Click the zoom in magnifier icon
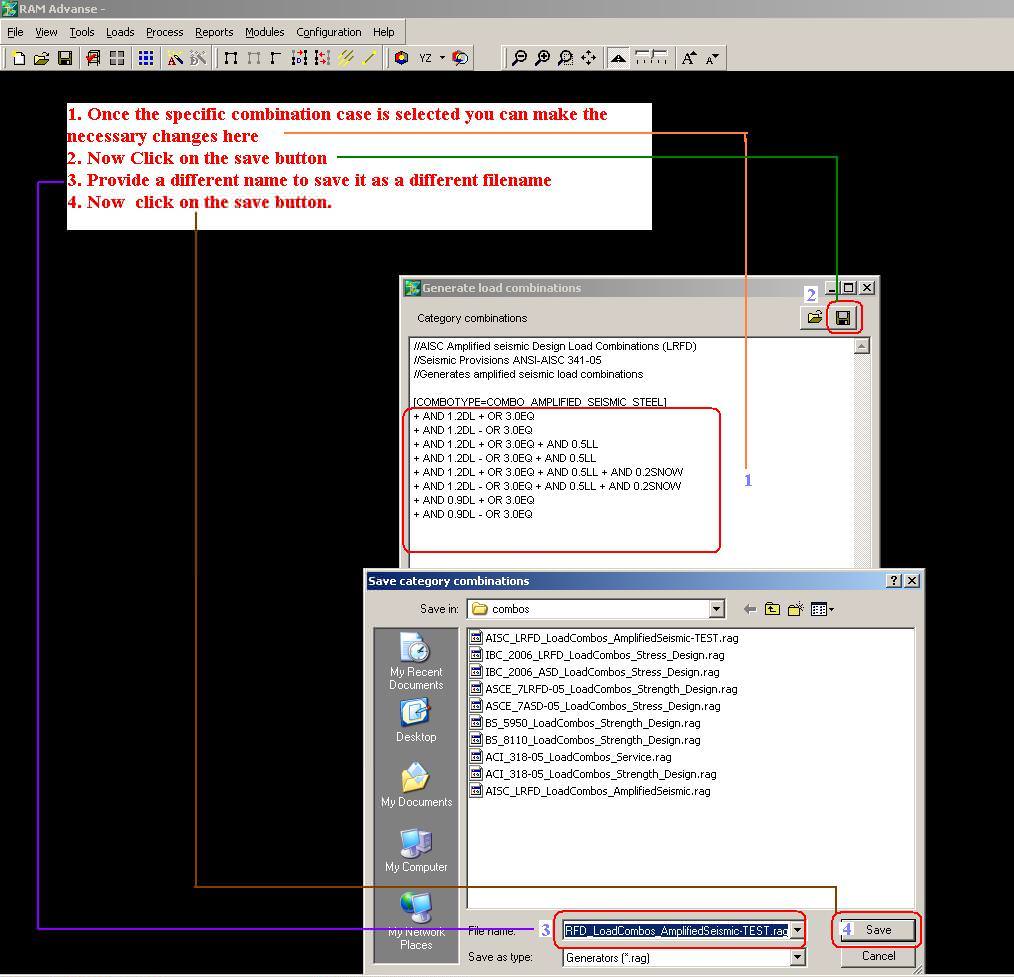Viewport: 1014px width, 977px height. 543,58
